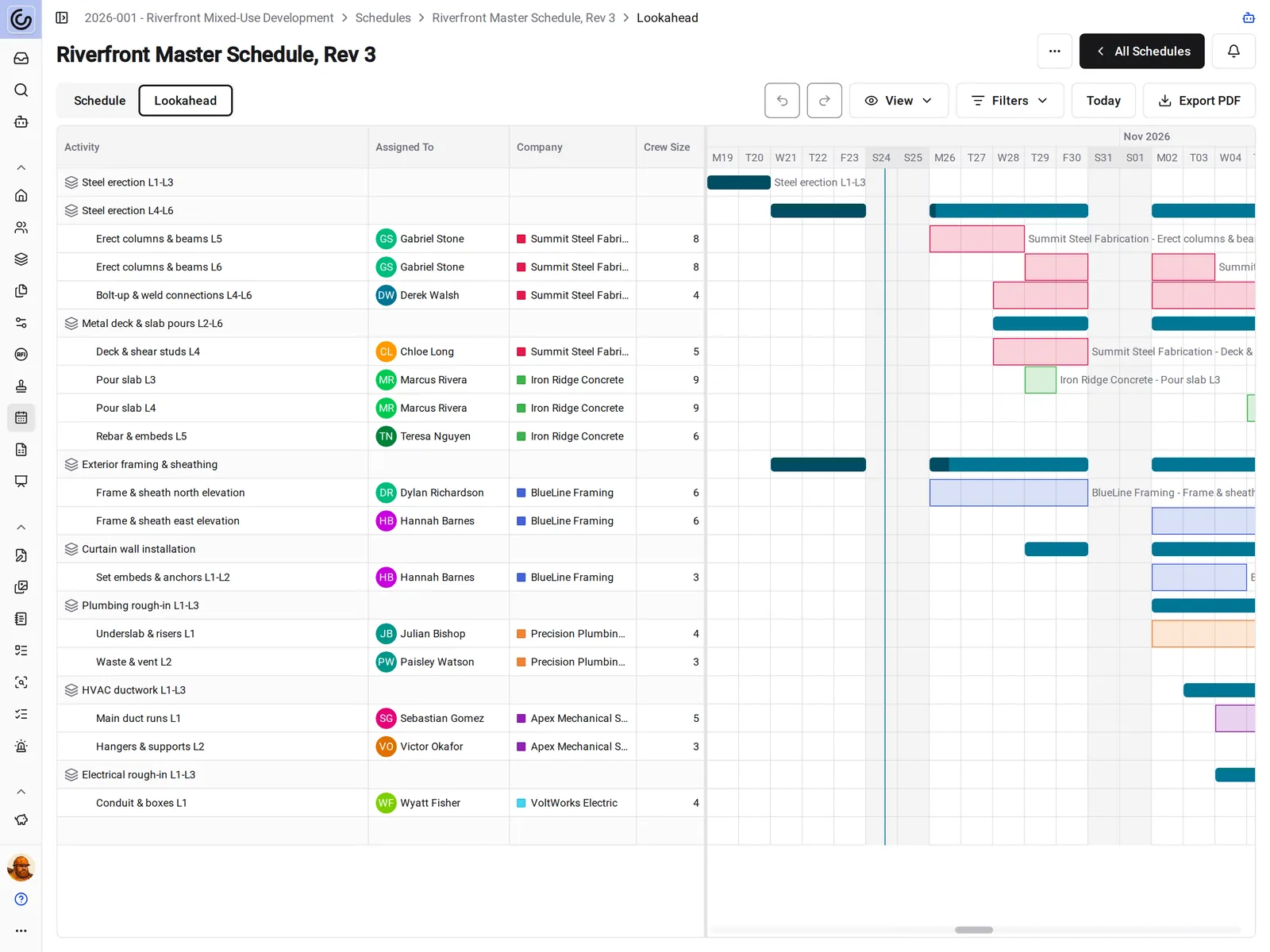This screenshot has height=952, width=1270.
Task: Collapse the Steel erection L4-L6 group
Action: point(71,210)
